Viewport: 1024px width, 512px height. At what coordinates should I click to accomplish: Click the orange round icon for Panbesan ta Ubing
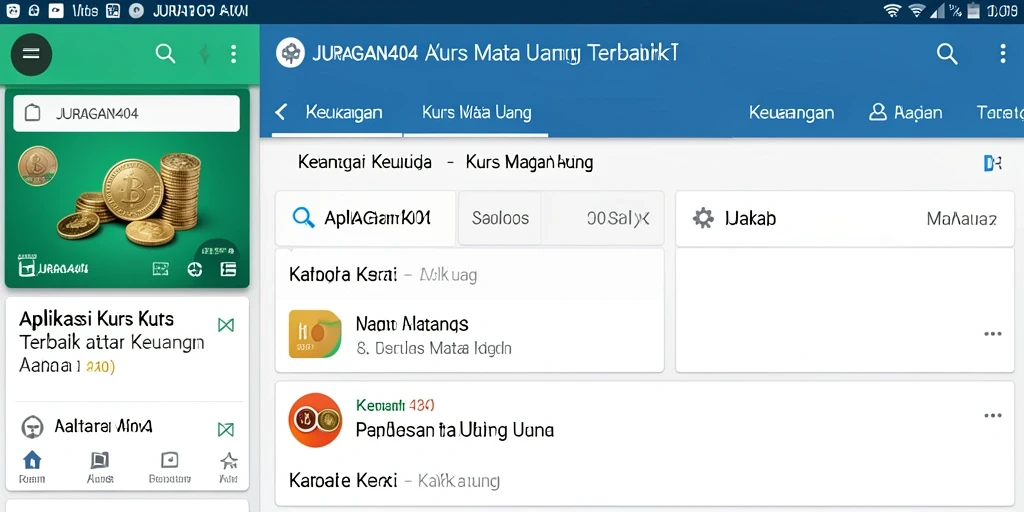pyautogui.click(x=315, y=420)
